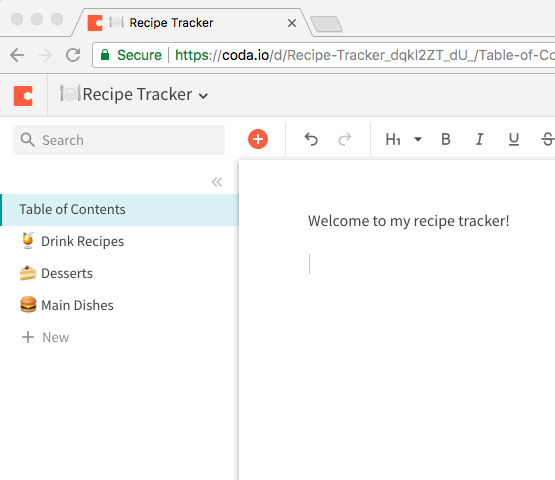The image size is (555, 480).
Task: Go back with the browser back arrow
Action: coord(17,55)
